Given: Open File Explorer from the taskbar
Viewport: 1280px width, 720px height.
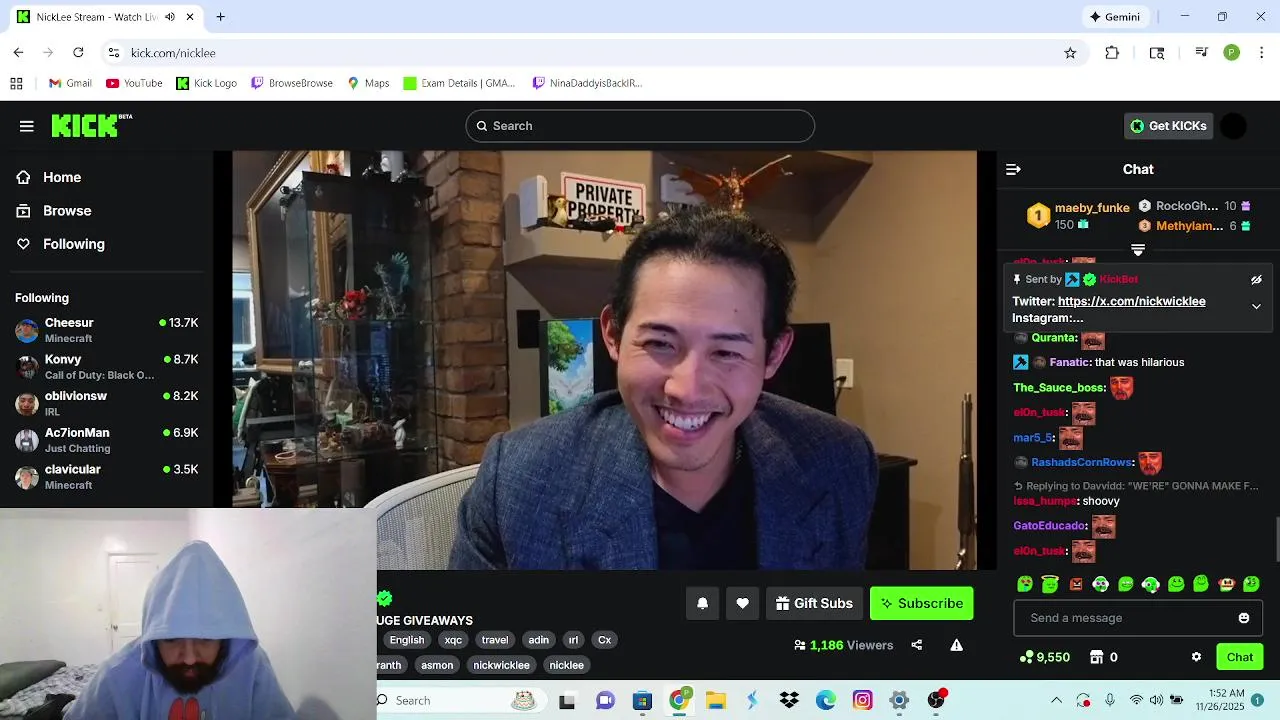Looking at the screenshot, I should (715, 700).
